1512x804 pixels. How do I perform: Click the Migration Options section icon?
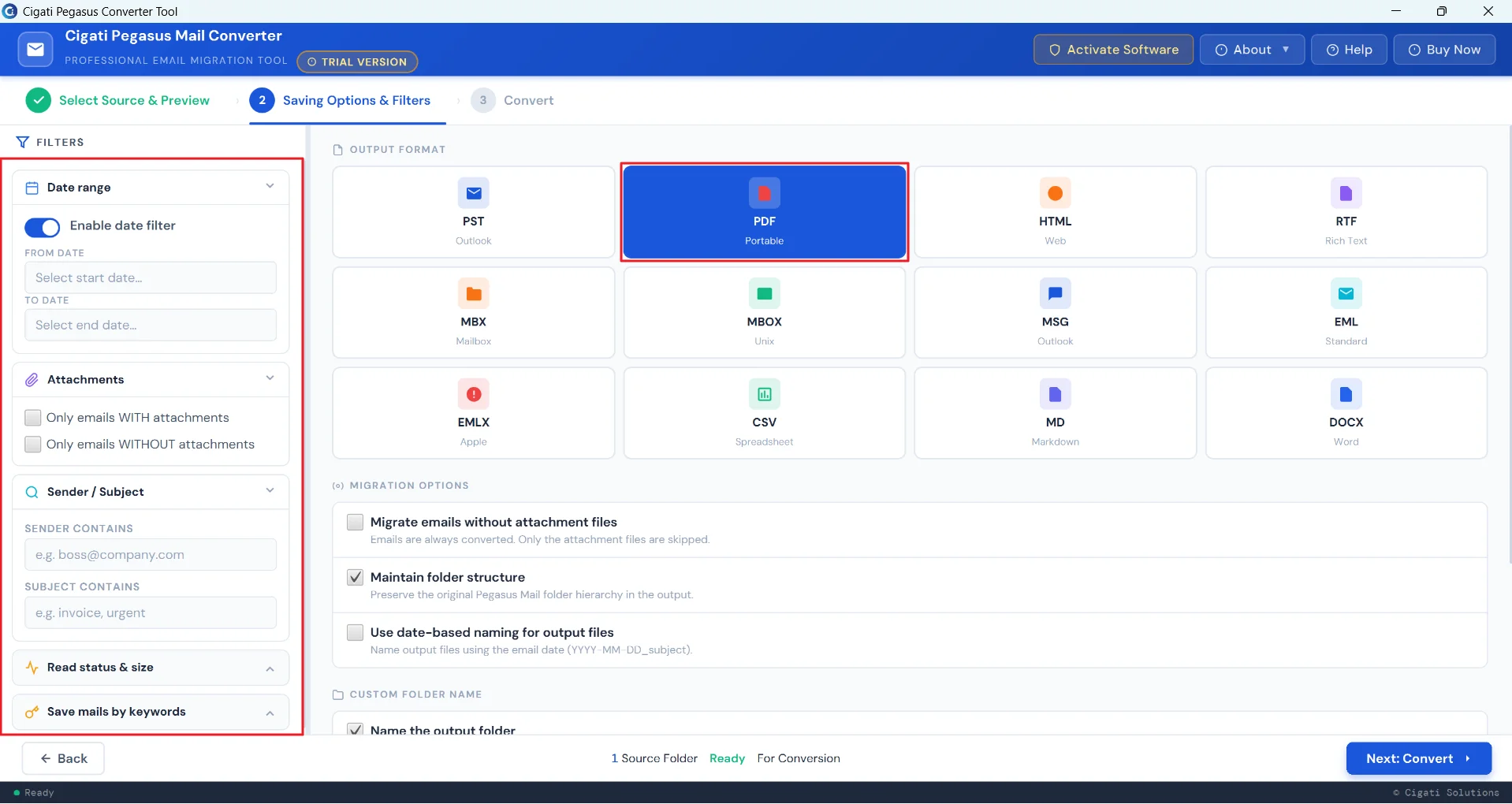(x=338, y=486)
